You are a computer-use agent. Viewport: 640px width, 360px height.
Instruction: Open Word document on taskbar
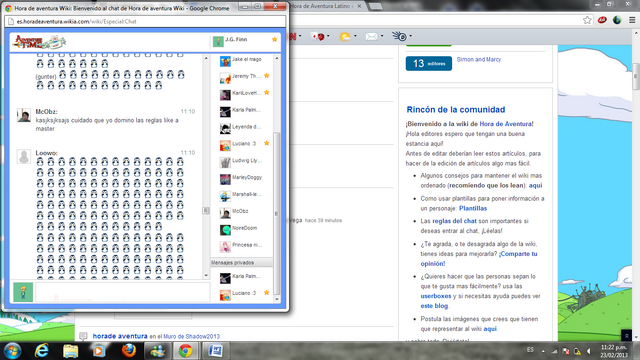click(215, 351)
